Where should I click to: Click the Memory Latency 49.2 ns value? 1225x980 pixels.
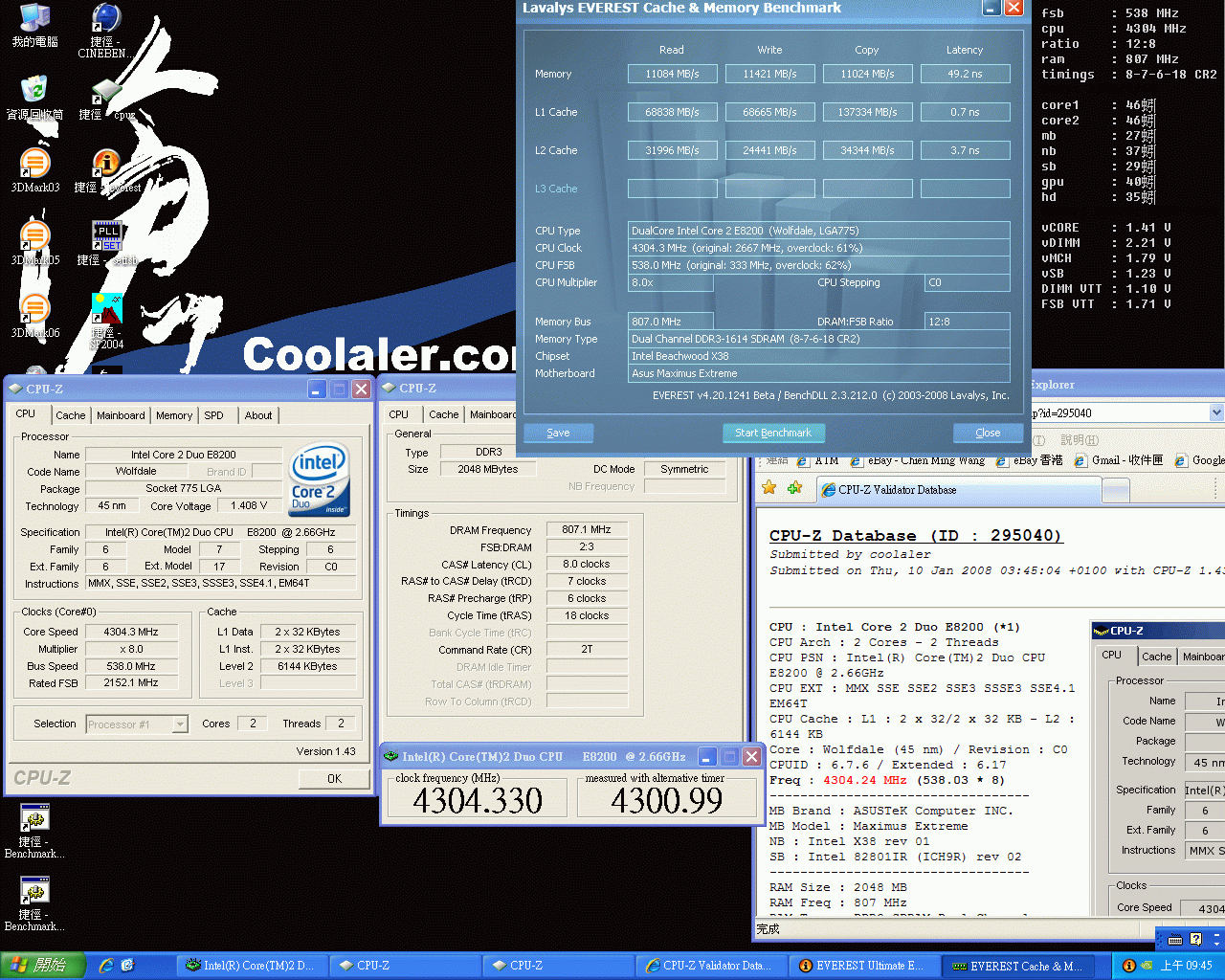[965, 74]
